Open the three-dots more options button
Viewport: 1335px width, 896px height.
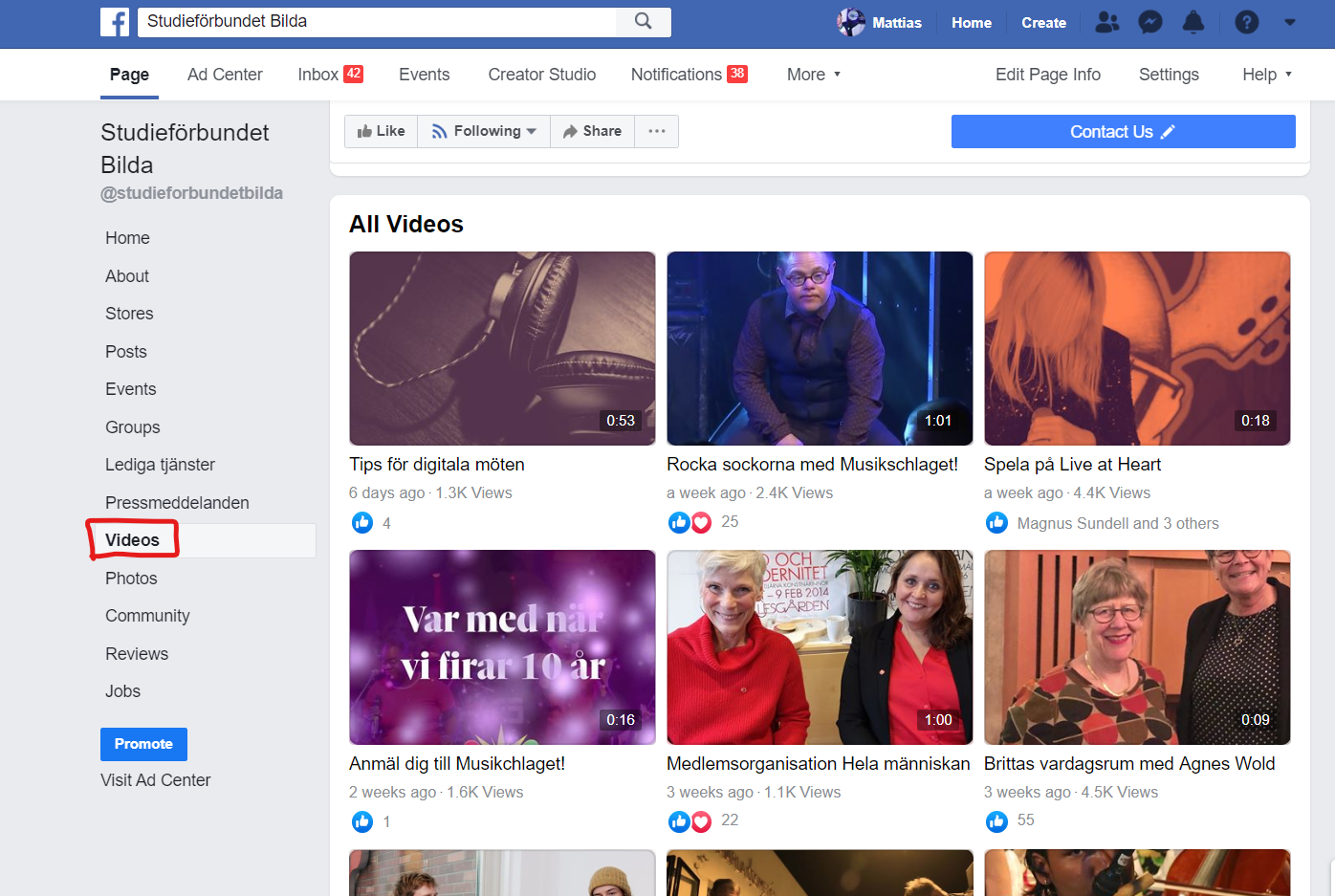pyautogui.click(x=657, y=131)
